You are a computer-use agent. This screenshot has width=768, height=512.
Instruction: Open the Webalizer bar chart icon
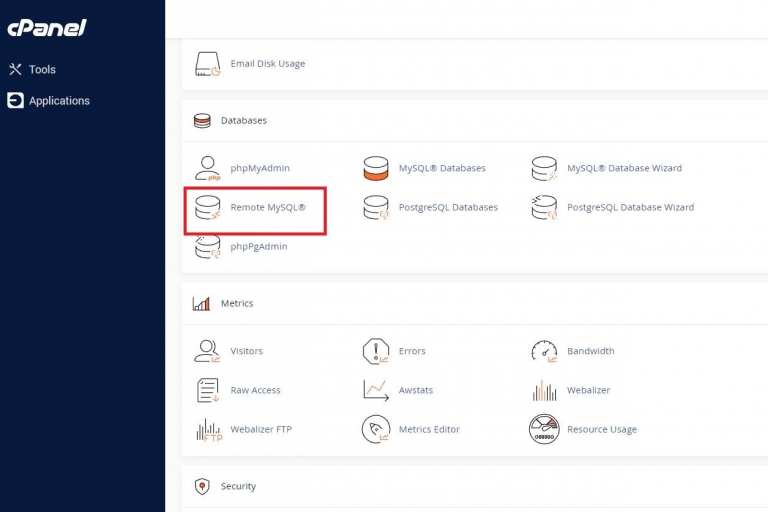pos(544,390)
